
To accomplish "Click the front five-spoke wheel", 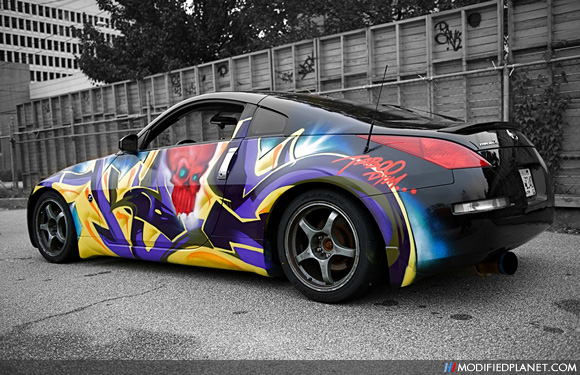I will [x=54, y=227].
